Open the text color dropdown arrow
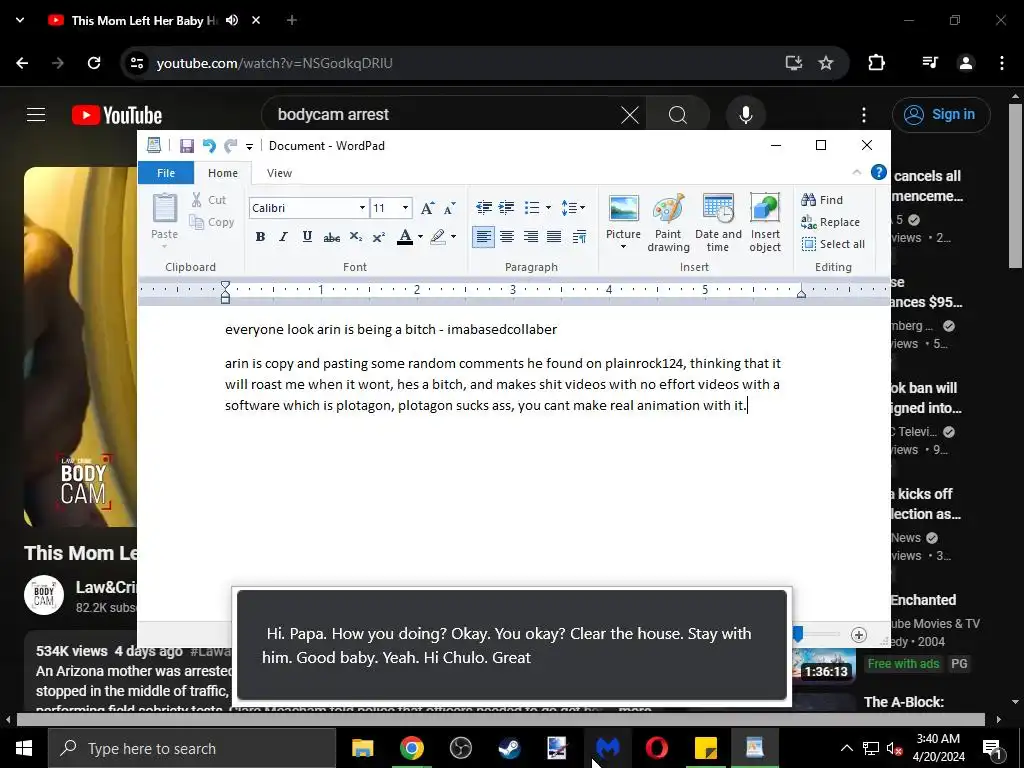 (x=420, y=236)
